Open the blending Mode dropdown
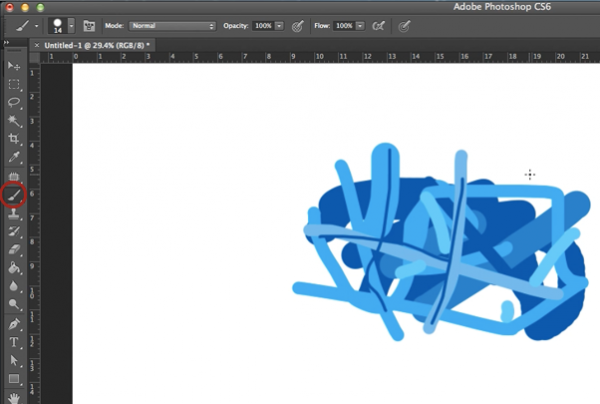 pos(172,25)
